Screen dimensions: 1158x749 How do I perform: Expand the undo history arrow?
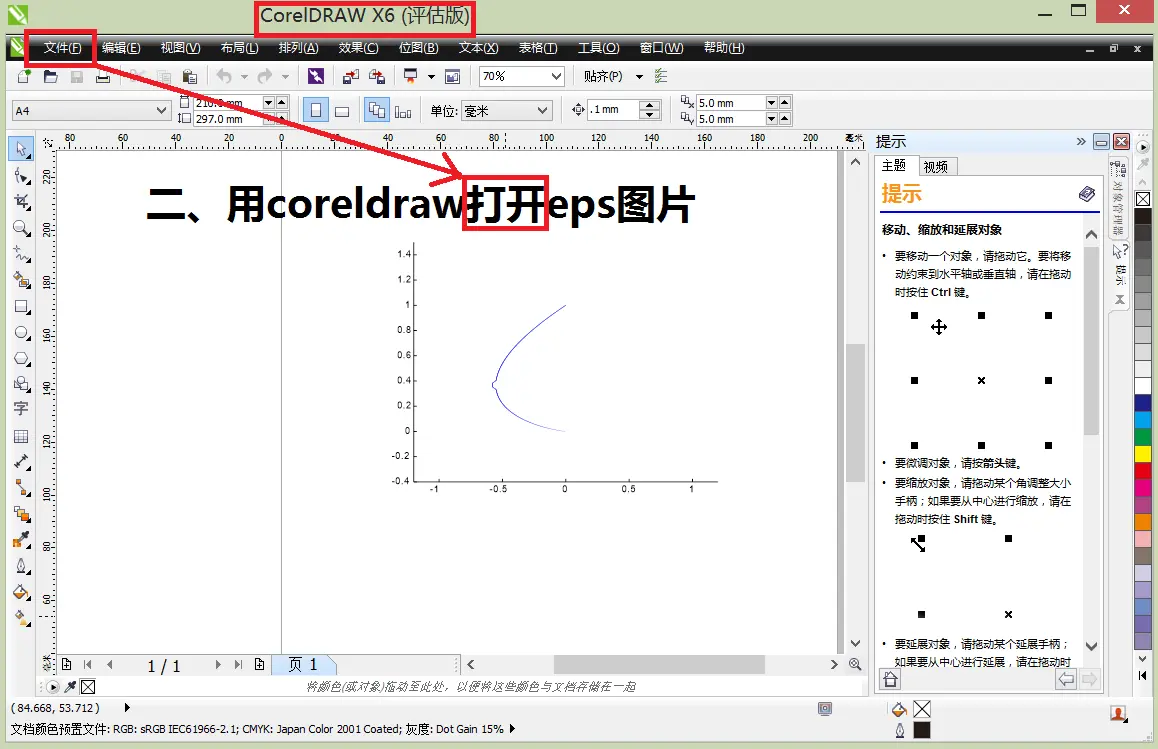244,76
